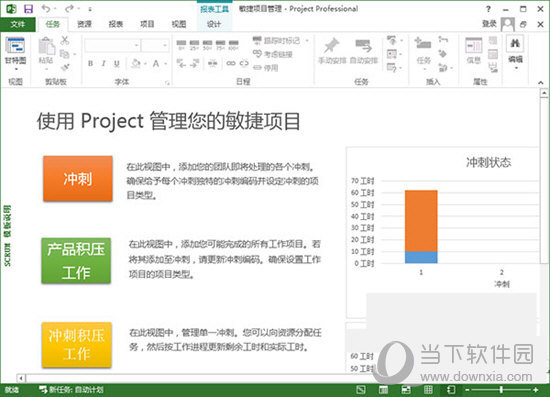Click the Save icon in quick access toolbar
Viewport: 550px width, 397px height.
point(28,9)
